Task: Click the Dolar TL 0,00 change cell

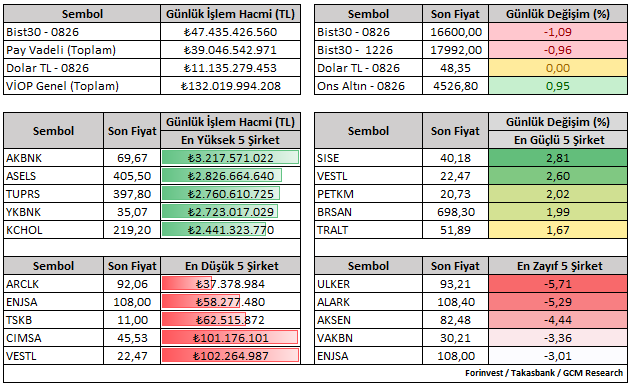Action: (558, 68)
